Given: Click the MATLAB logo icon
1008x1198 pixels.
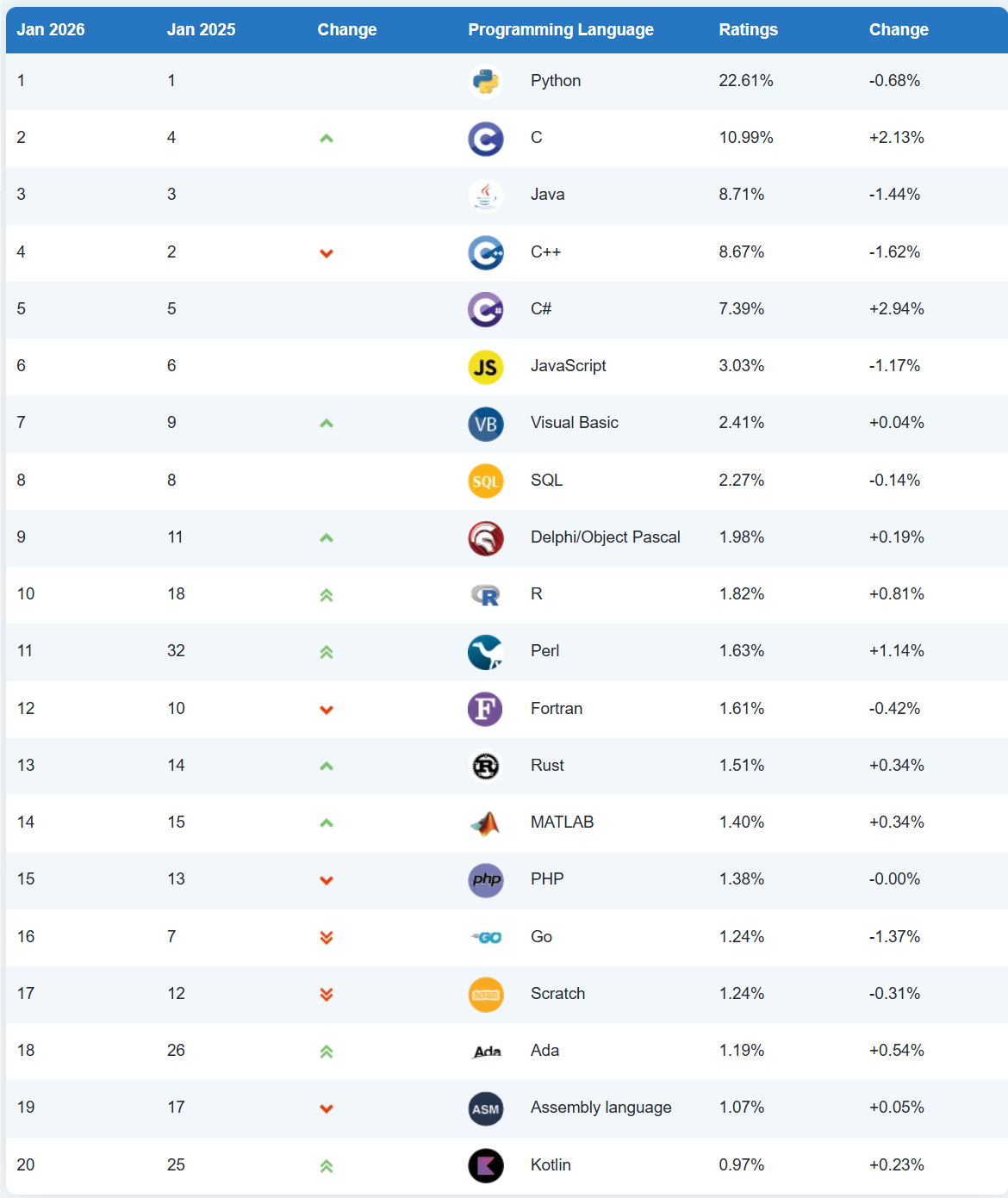Looking at the screenshot, I should pos(485,823).
